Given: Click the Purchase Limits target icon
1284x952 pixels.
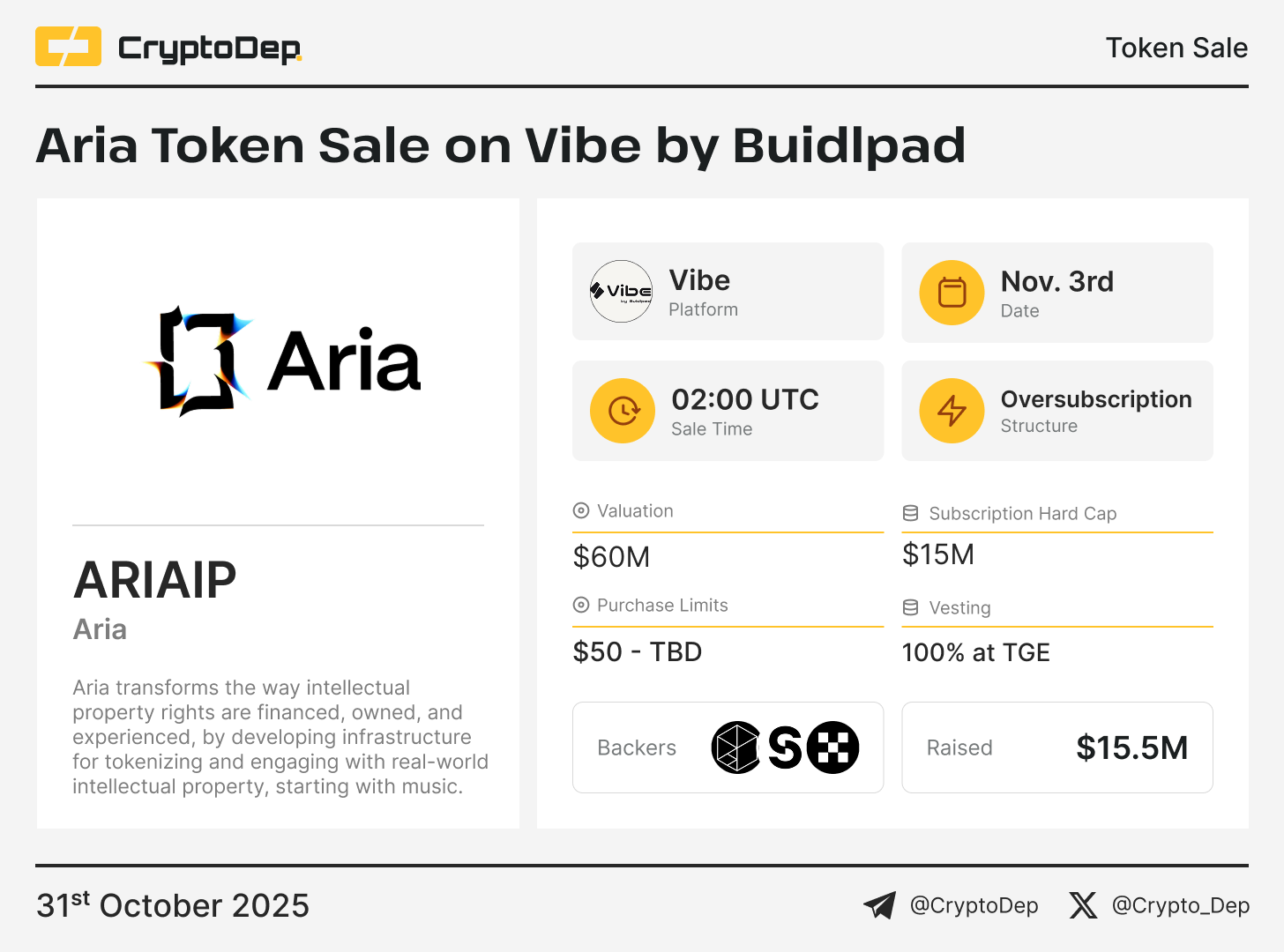Looking at the screenshot, I should (x=581, y=605).
